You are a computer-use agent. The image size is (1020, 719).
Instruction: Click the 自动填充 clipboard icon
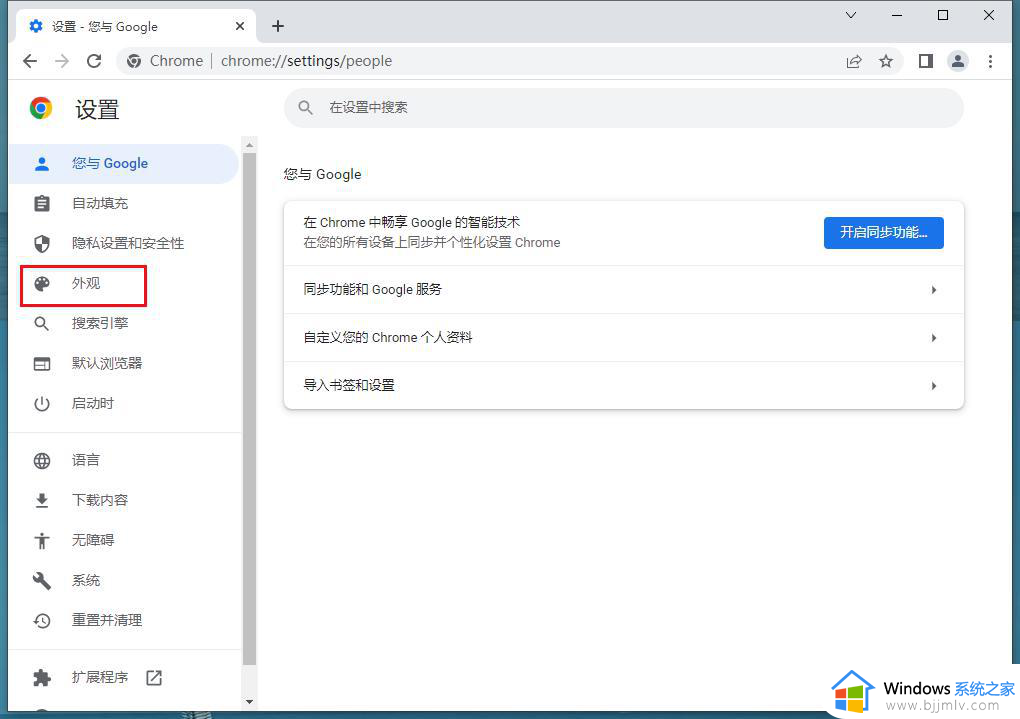pyautogui.click(x=42, y=204)
